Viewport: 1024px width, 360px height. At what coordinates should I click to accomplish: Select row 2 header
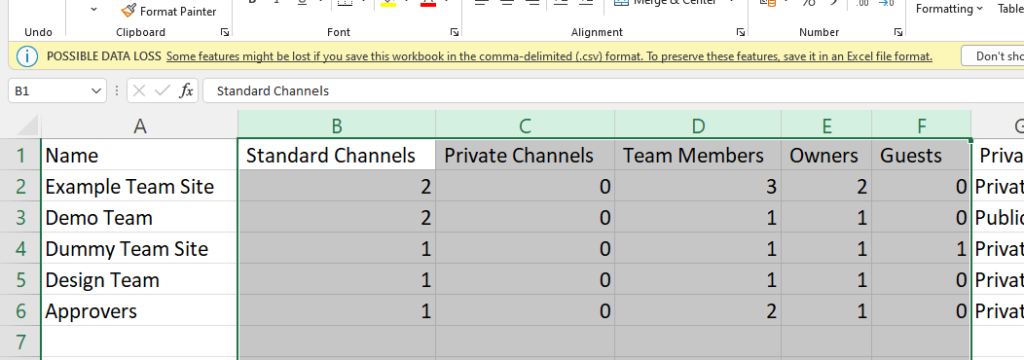coord(20,186)
